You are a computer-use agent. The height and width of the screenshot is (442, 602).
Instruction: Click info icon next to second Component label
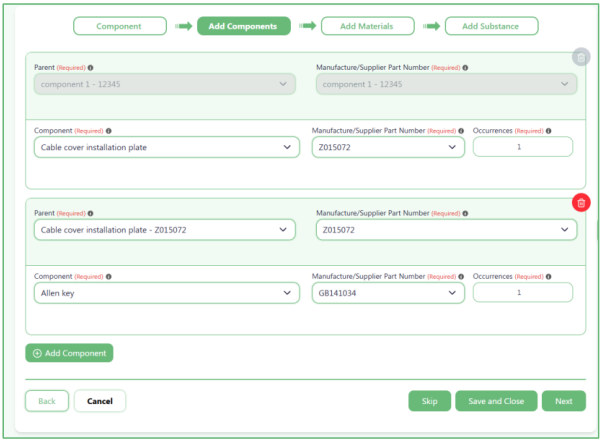(x=109, y=276)
